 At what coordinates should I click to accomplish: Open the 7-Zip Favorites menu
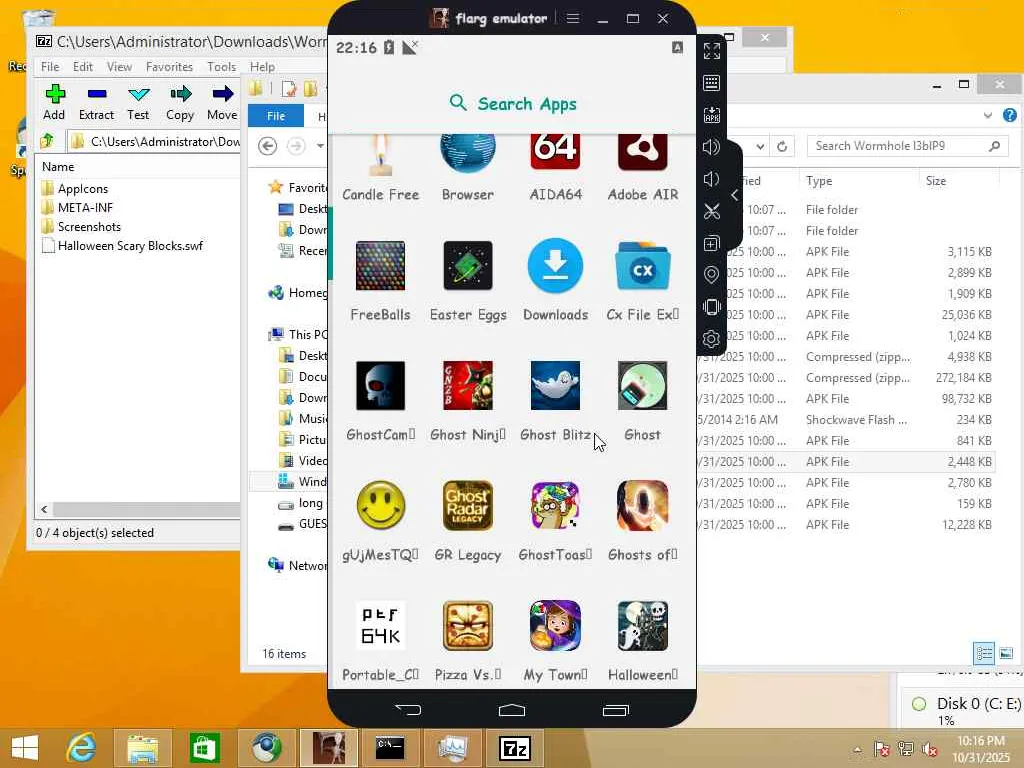pyautogui.click(x=169, y=67)
